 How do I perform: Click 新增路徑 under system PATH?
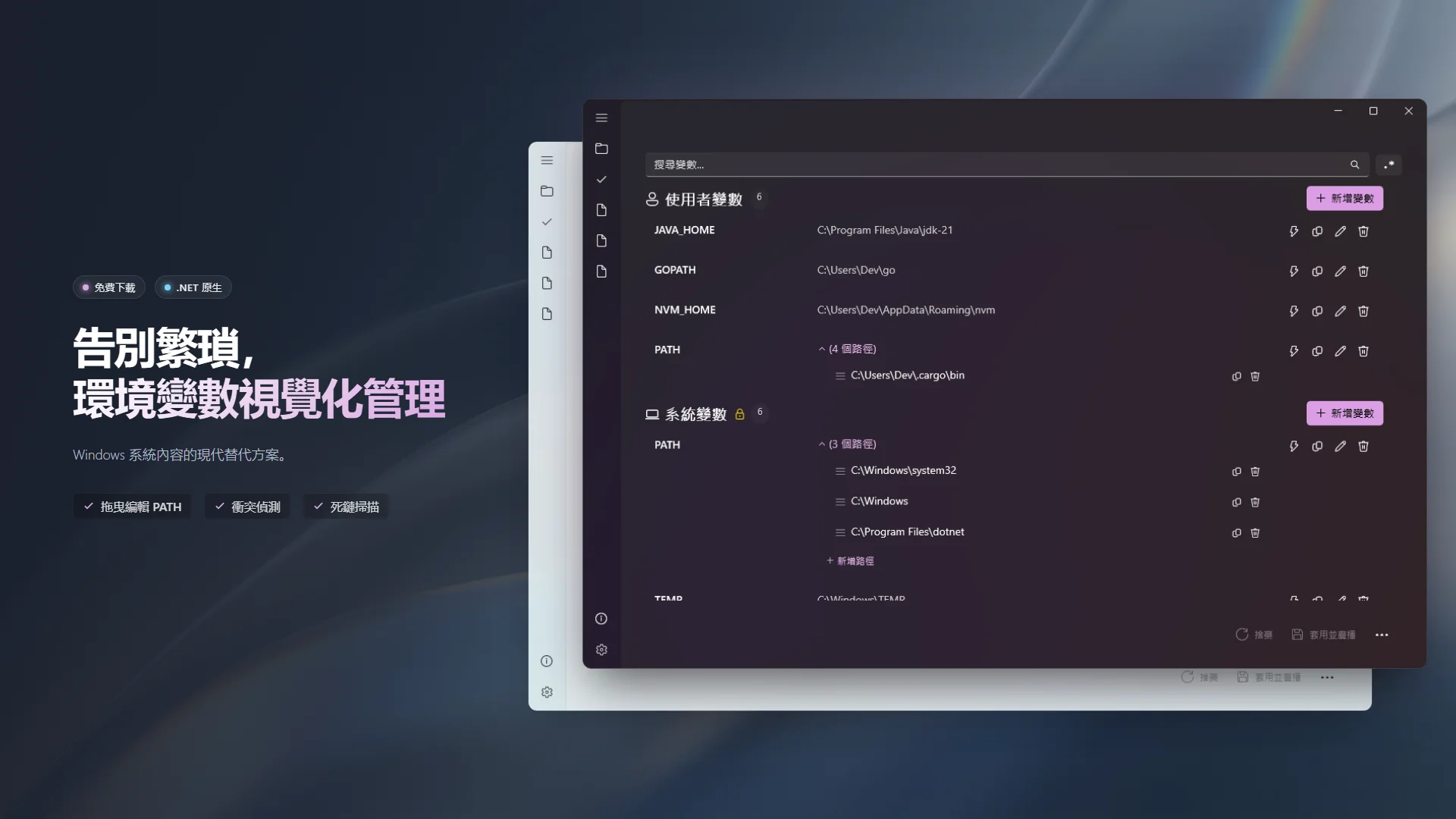(850, 561)
